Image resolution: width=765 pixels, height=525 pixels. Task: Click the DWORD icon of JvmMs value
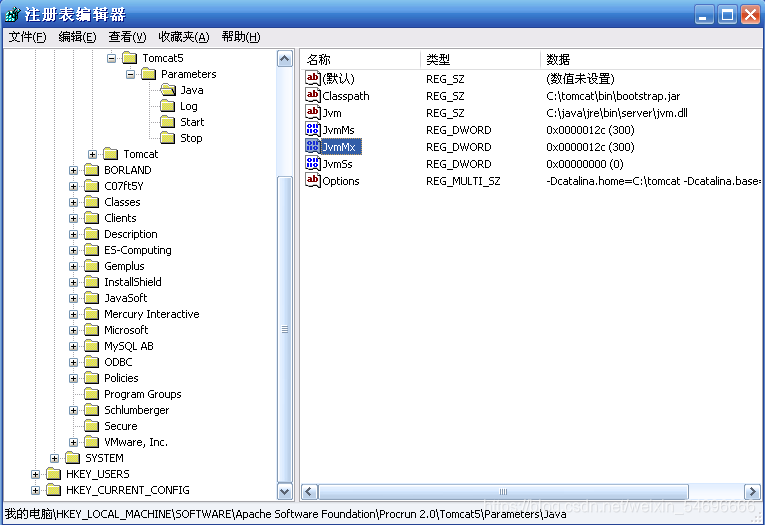(x=313, y=129)
